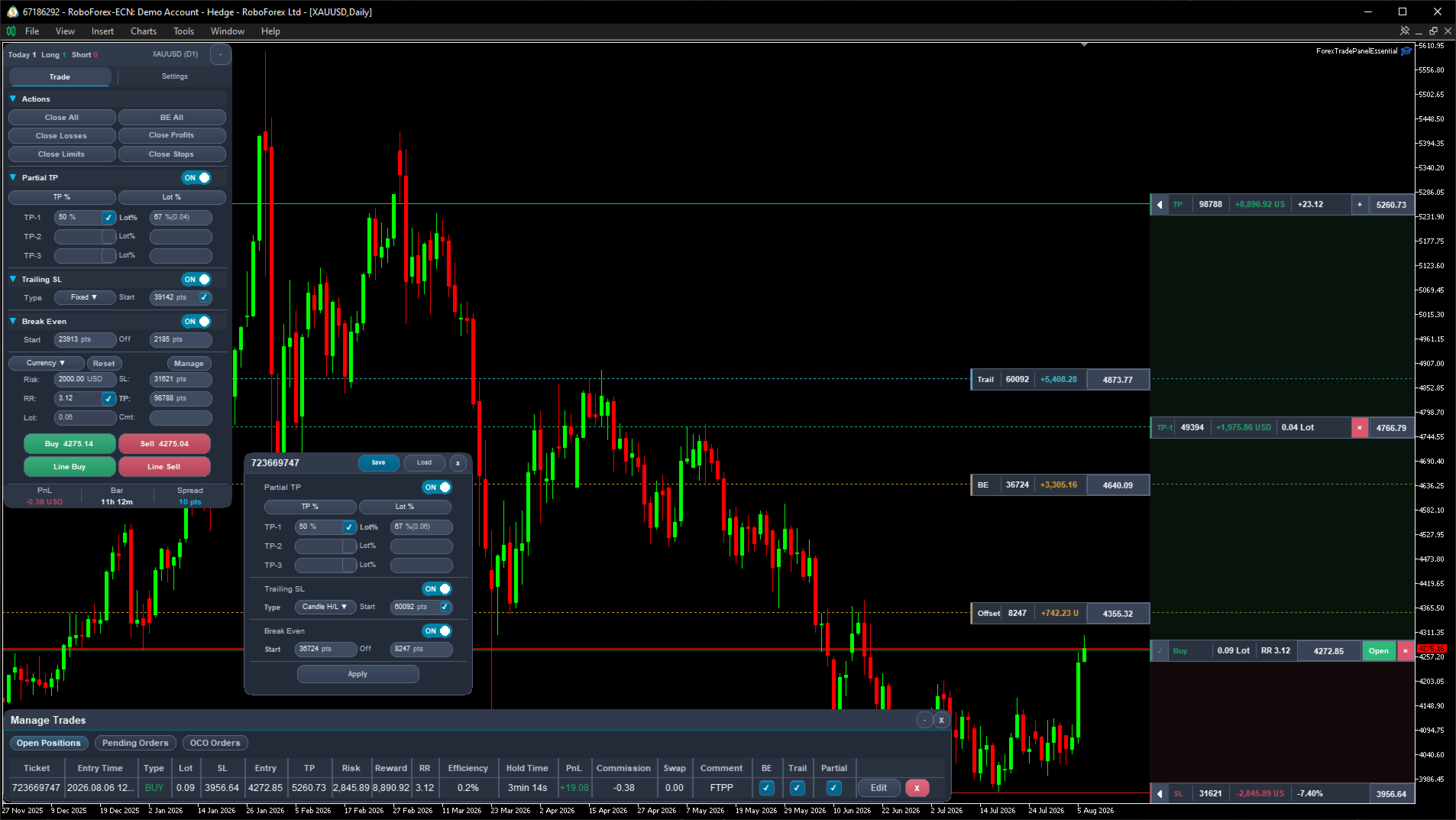Click the Risk 2000.00 USD input field
1456x820 pixels.
click(x=85, y=379)
